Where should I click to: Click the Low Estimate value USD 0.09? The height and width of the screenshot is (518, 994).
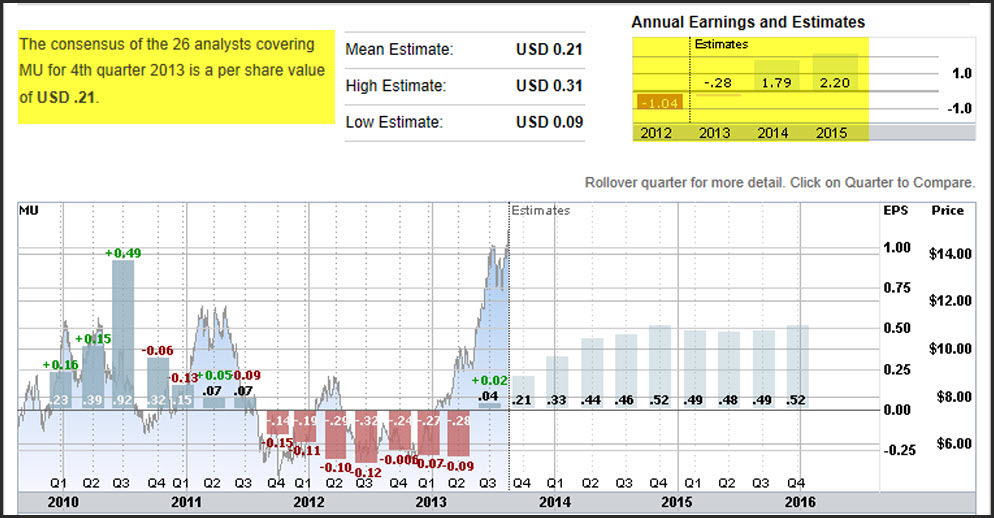tap(549, 123)
